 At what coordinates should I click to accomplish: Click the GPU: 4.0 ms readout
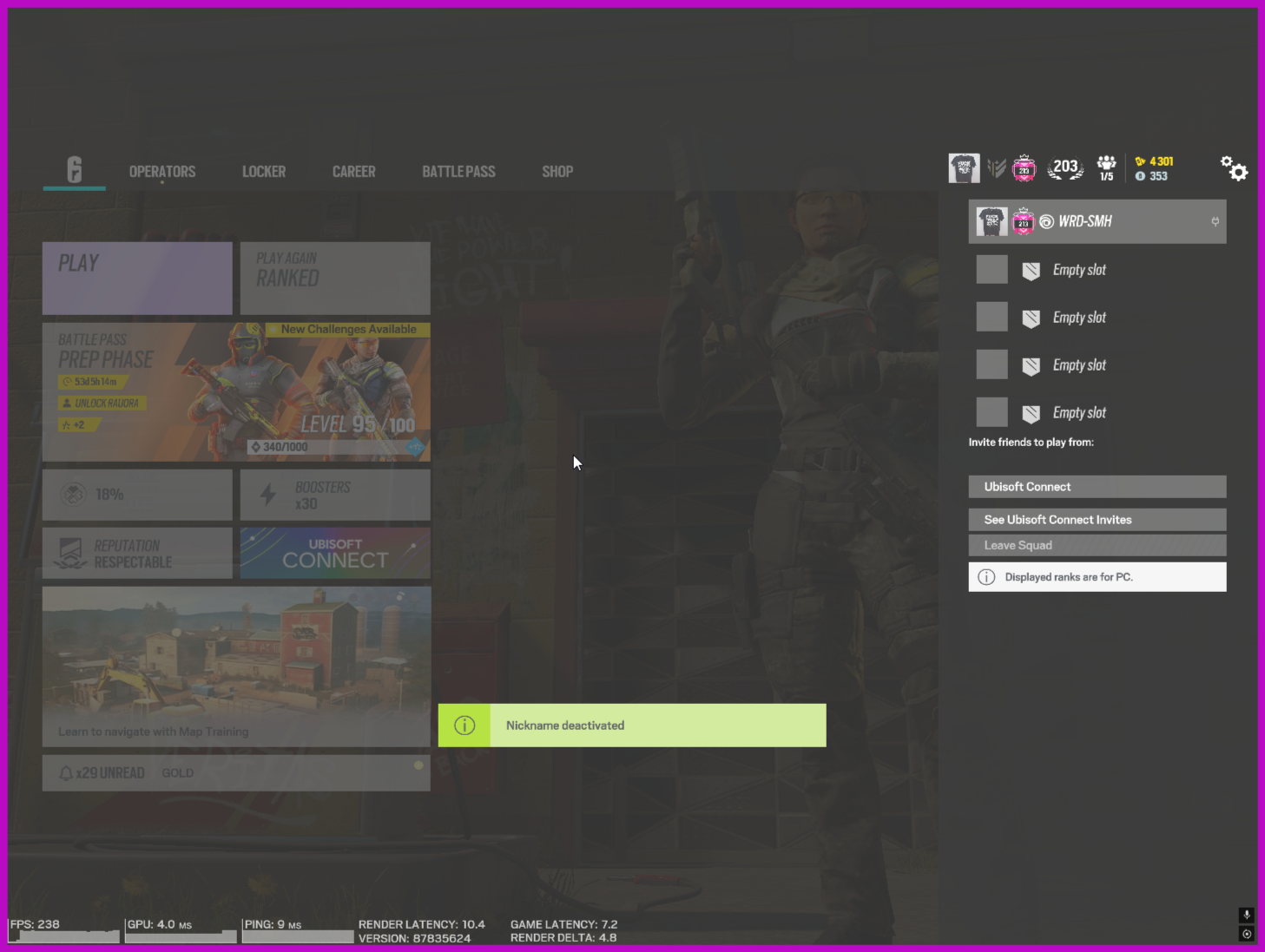click(160, 924)
